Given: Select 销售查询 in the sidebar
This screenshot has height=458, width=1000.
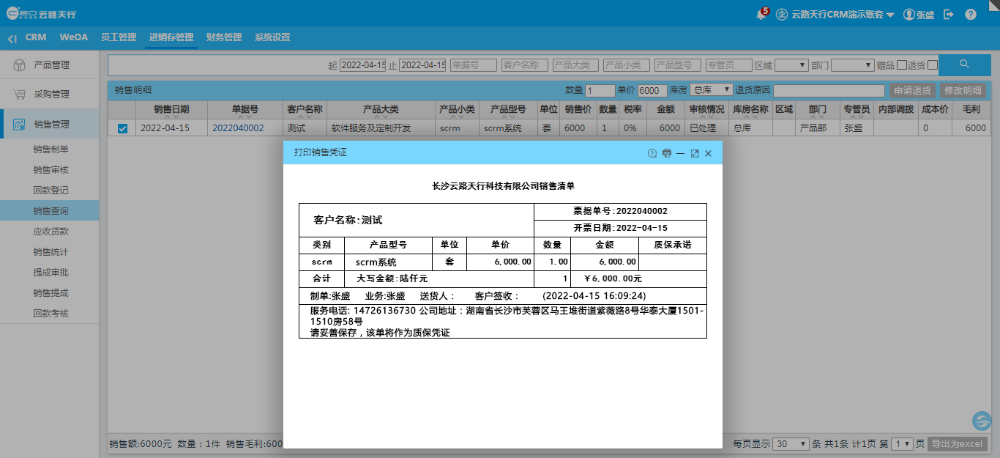Looking at the screenshot, I should click(50, 211).
